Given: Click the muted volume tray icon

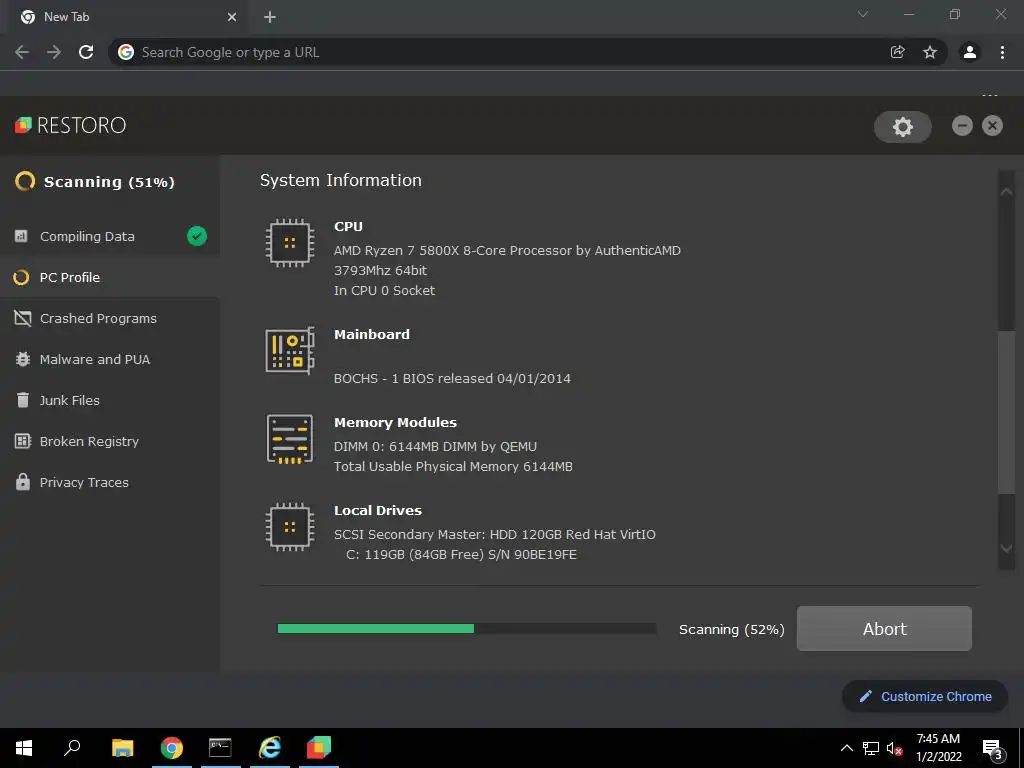Looking at the screenshot, I should [x=895, y=748].
